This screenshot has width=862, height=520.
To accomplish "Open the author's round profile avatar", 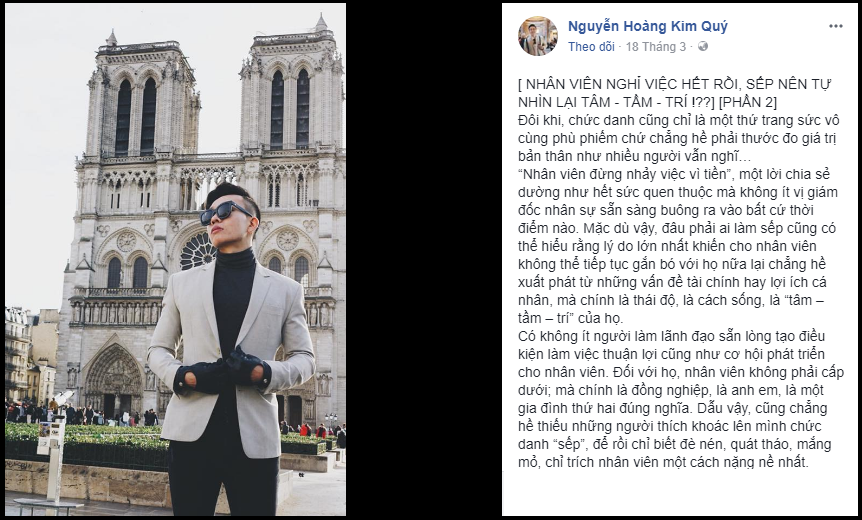I will coord(538,36).
